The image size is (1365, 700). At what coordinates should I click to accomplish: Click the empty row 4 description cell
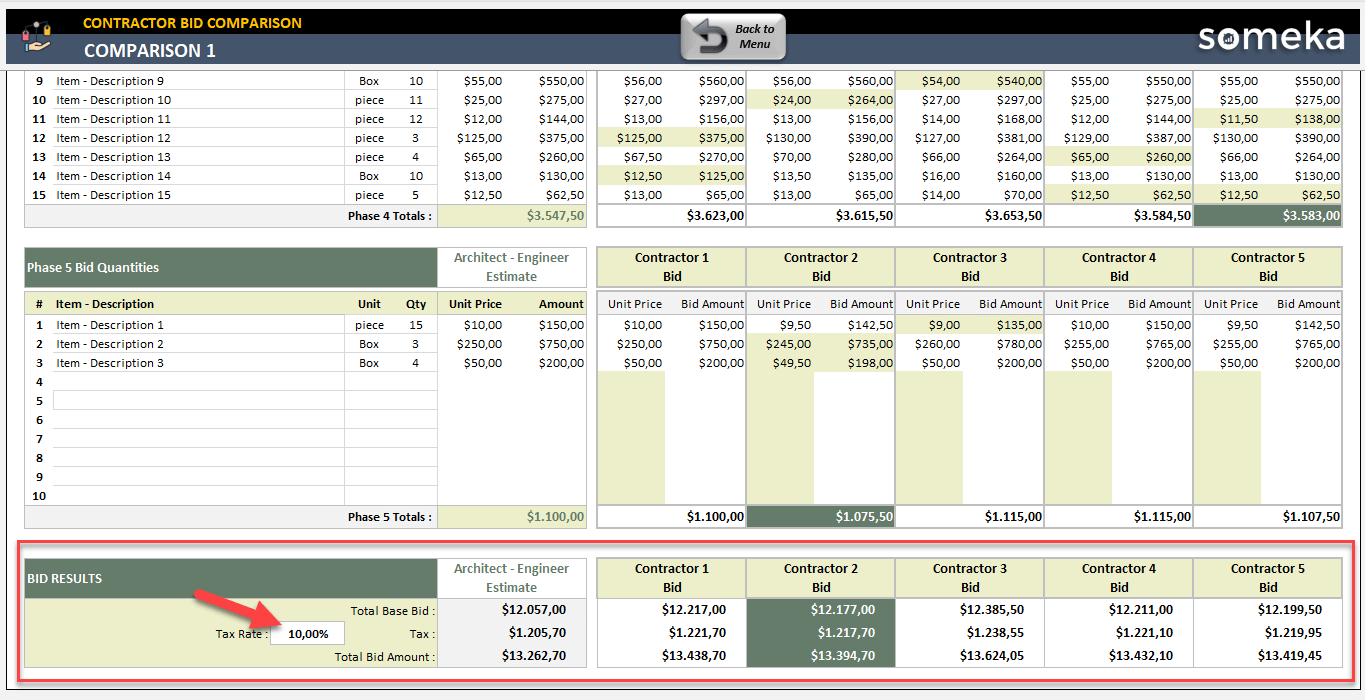pyautogui.click(x=200, y=381)
